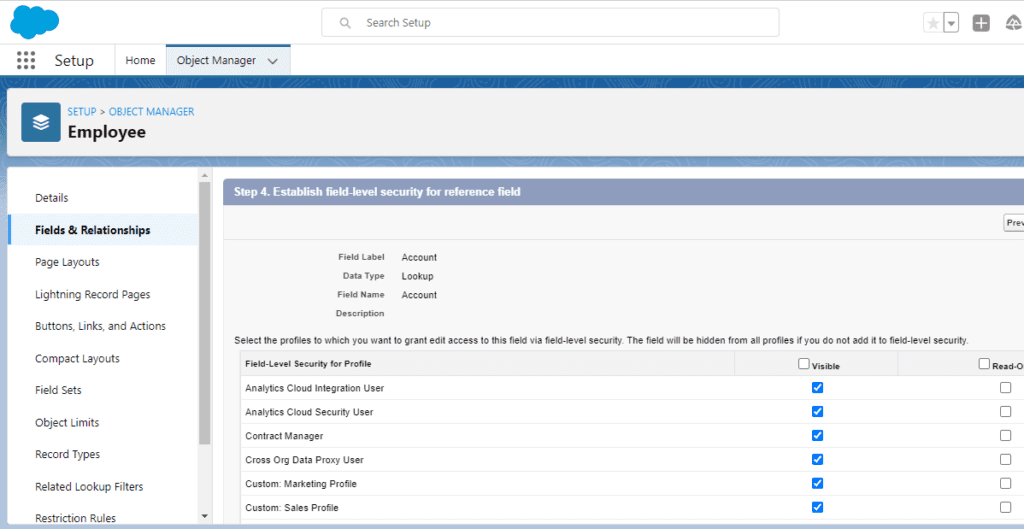Viewport: 1024px width, 529px height.
Task: Open Related Lookup Filters in sidebar
Action: [x=89, y=487]
